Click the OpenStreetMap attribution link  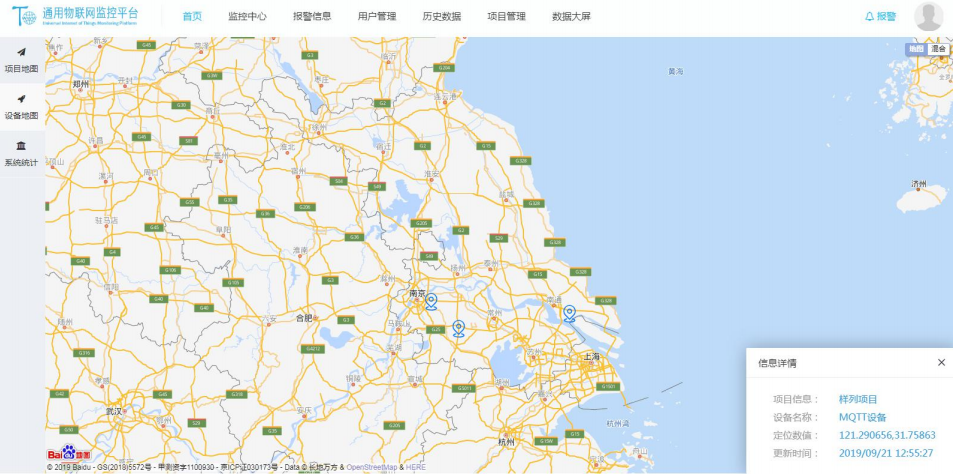[372, 467]
